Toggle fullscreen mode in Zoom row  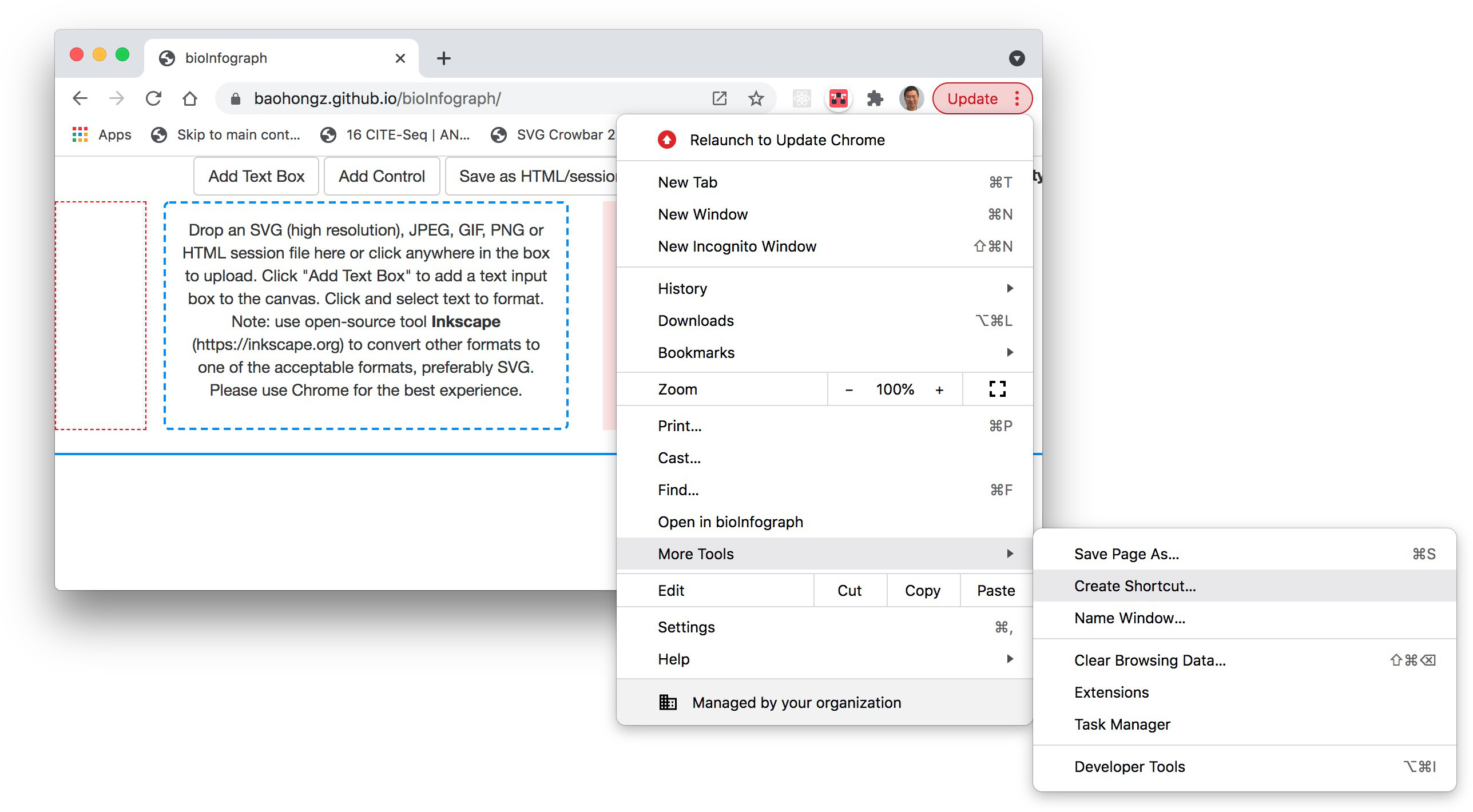(x=997, y=389)
